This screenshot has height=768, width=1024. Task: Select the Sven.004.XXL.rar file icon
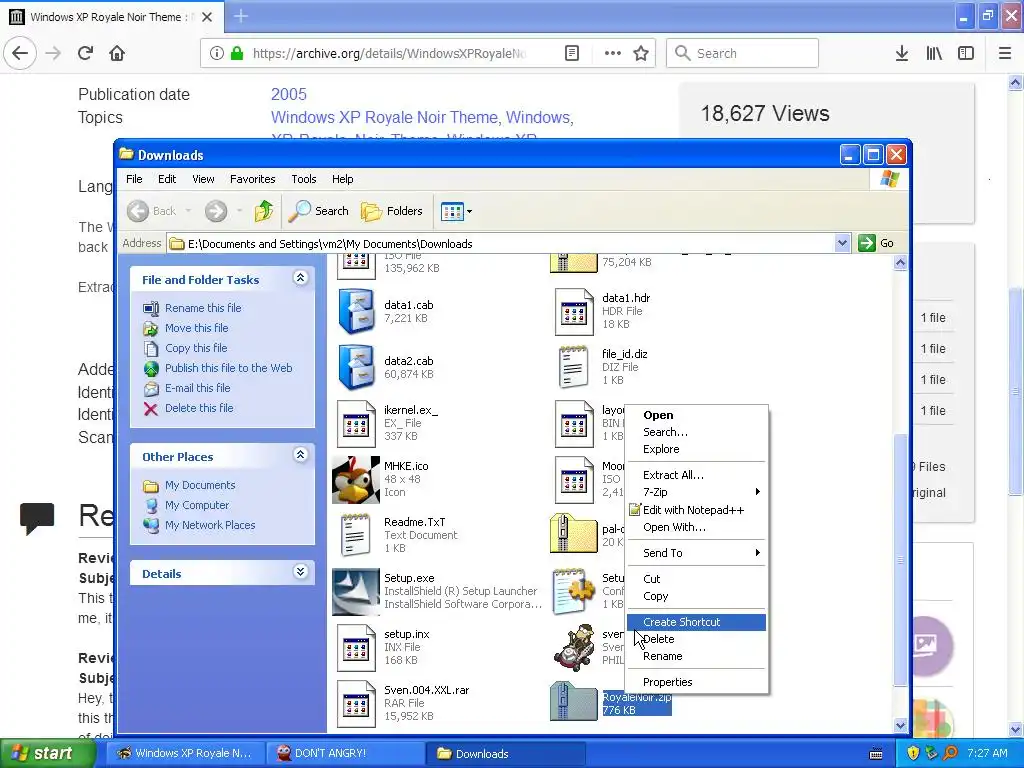point(356,703)
